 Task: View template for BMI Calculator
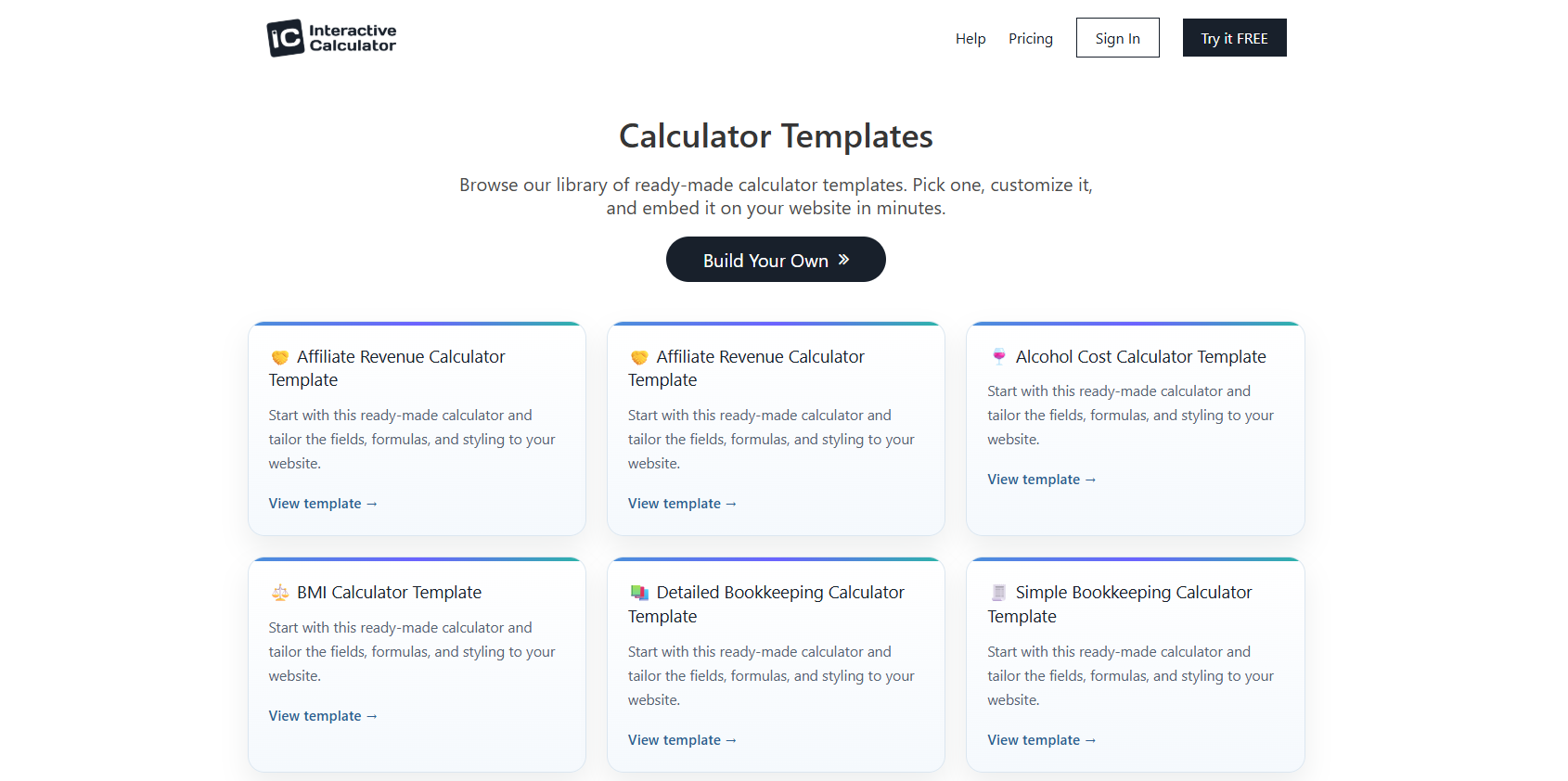[x=323, y=716]
